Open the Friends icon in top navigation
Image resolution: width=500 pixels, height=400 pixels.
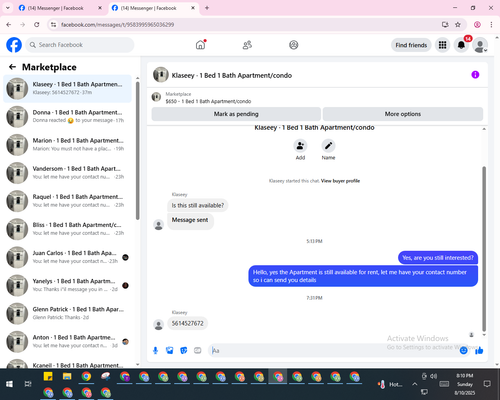tap(247, 45)
